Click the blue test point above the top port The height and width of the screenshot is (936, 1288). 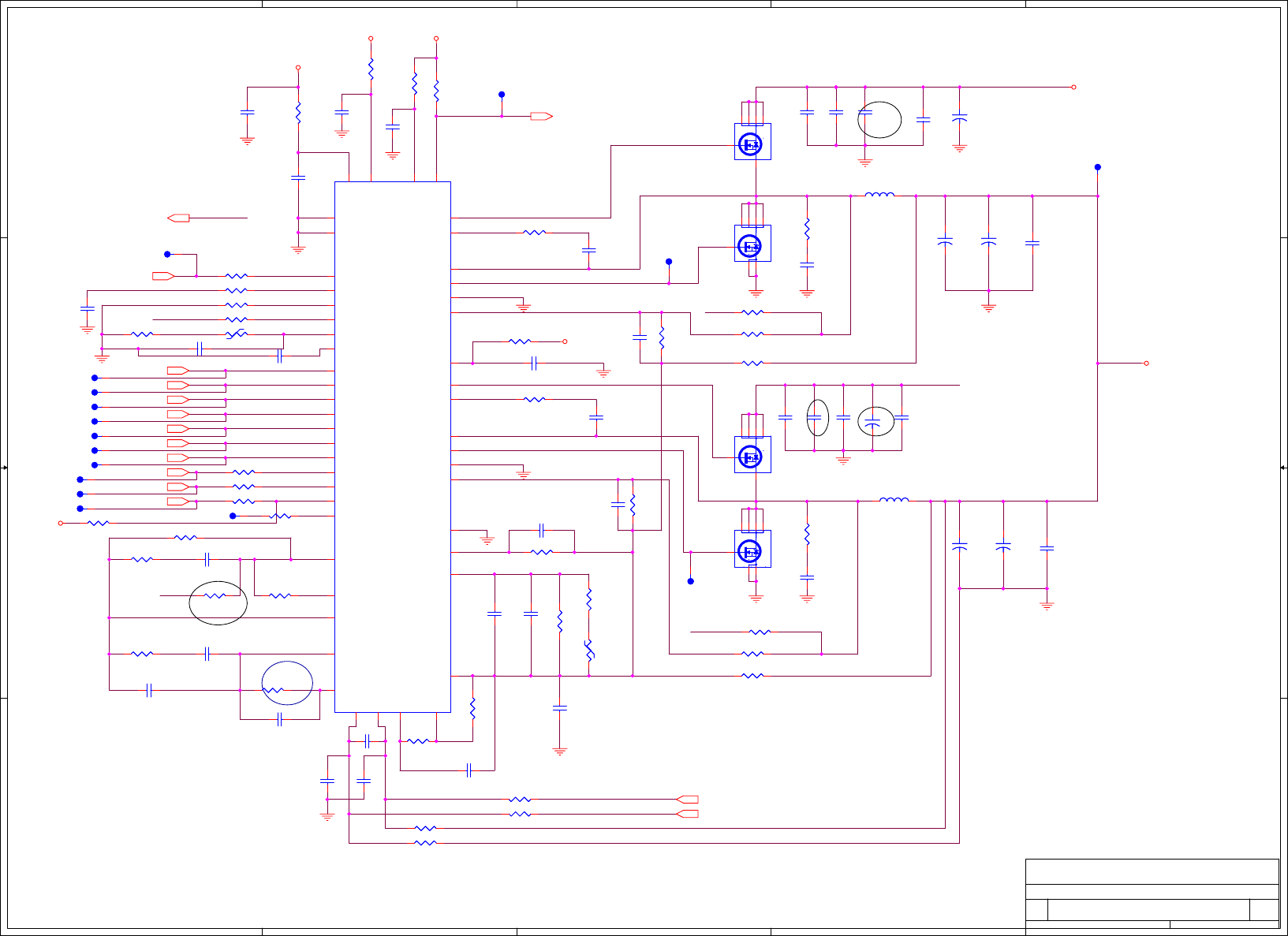[502, 95]
